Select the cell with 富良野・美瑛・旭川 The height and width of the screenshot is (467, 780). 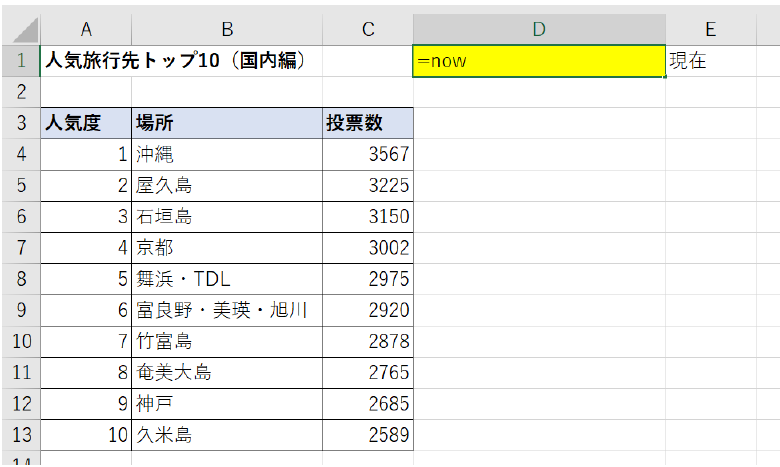[x=227, y=311]
